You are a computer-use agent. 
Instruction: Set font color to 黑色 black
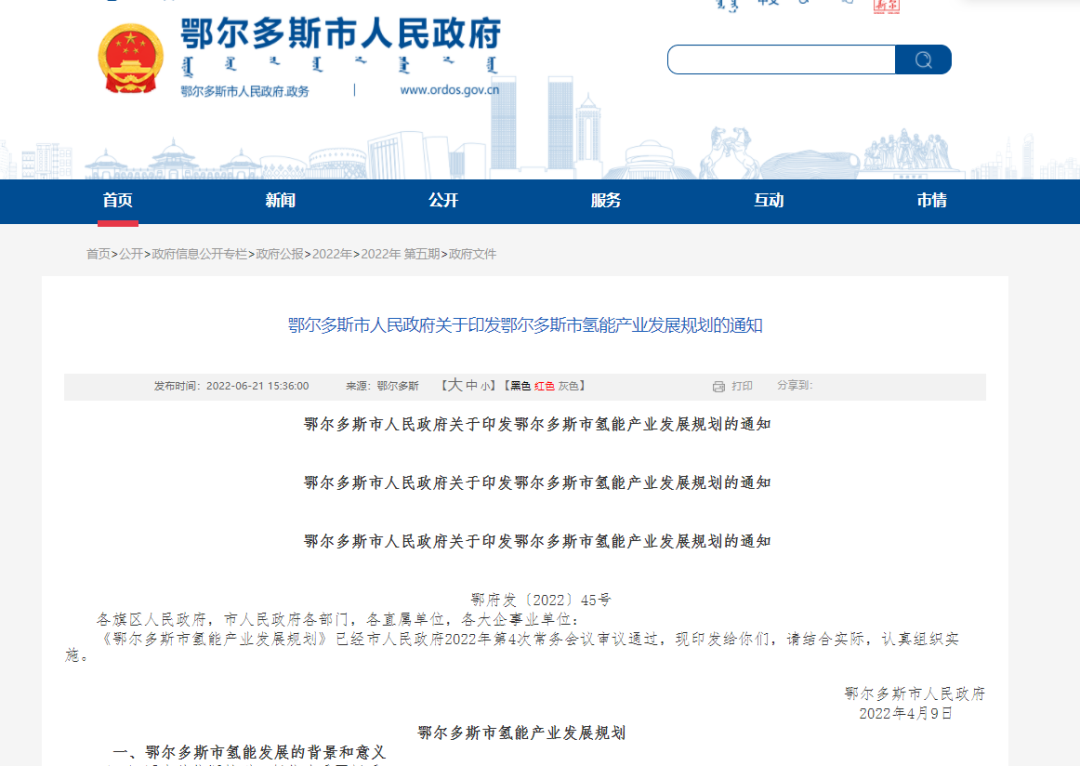click(519, 386)
